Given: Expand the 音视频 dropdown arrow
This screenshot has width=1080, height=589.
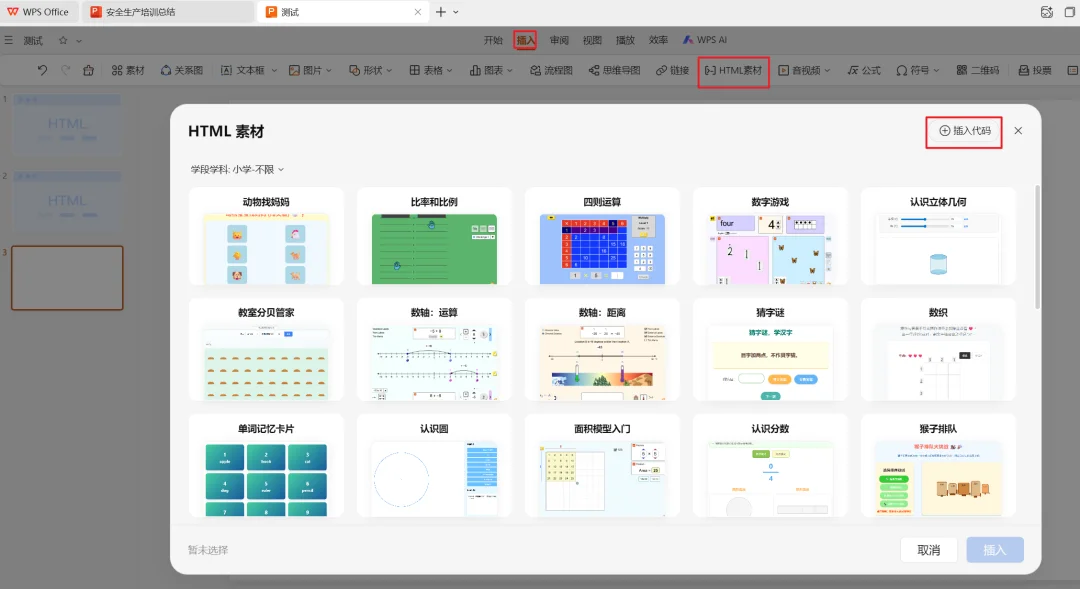Looking at the screenshot, I should 827,71.
